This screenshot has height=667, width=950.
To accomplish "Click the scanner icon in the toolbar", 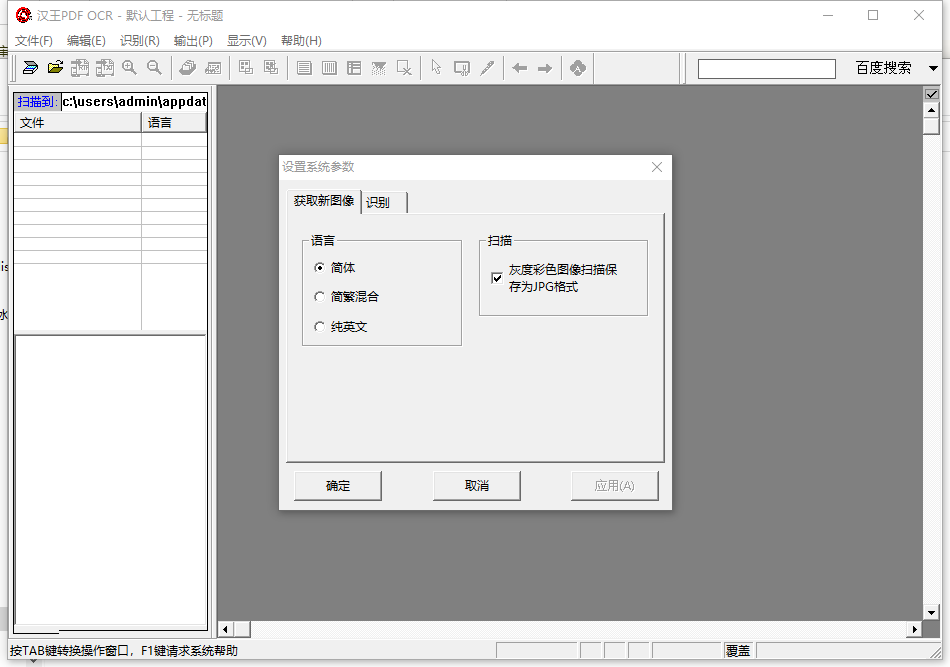I will pyautogui.click(x=30, y=68).
